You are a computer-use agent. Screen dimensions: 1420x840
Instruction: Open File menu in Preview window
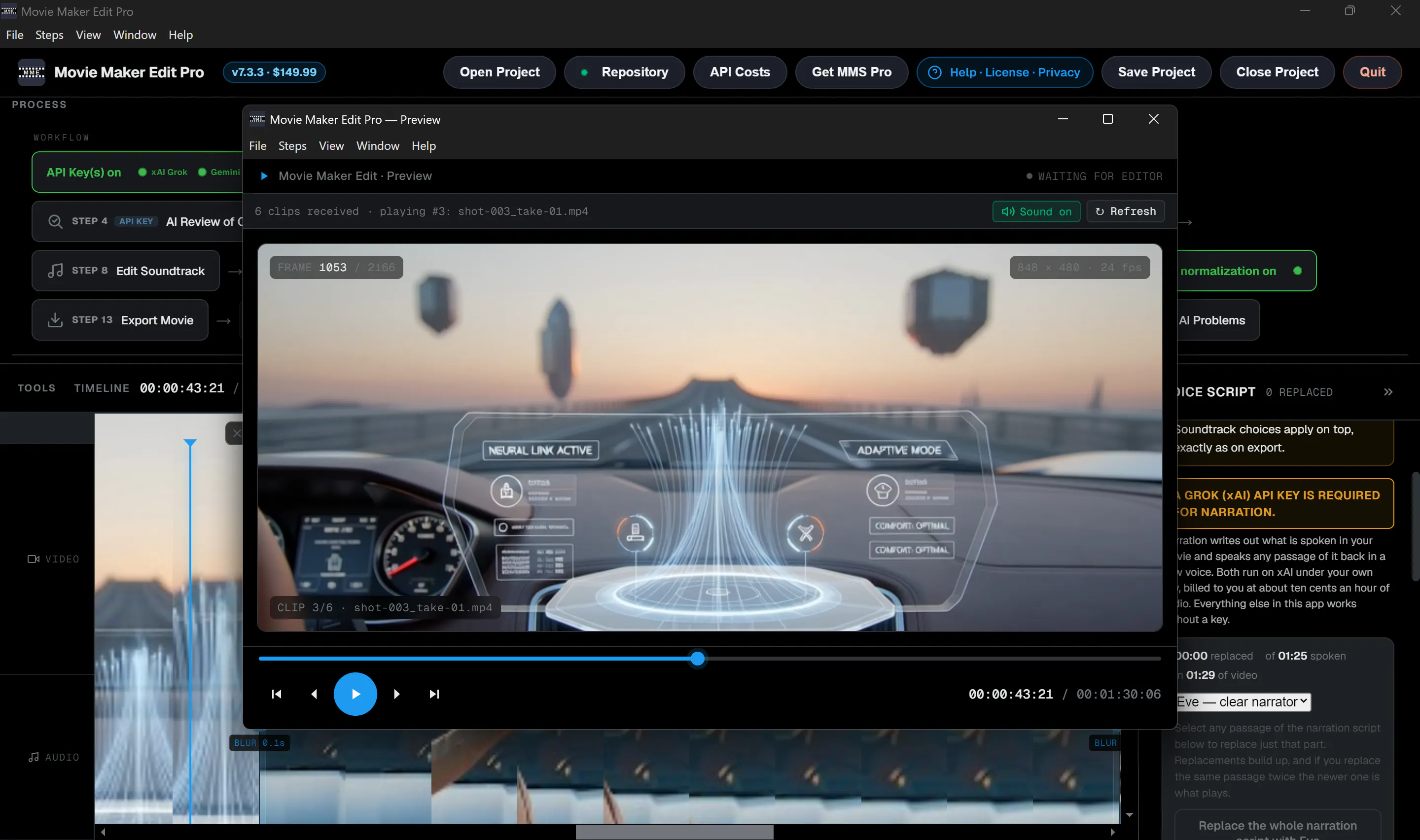257,145
